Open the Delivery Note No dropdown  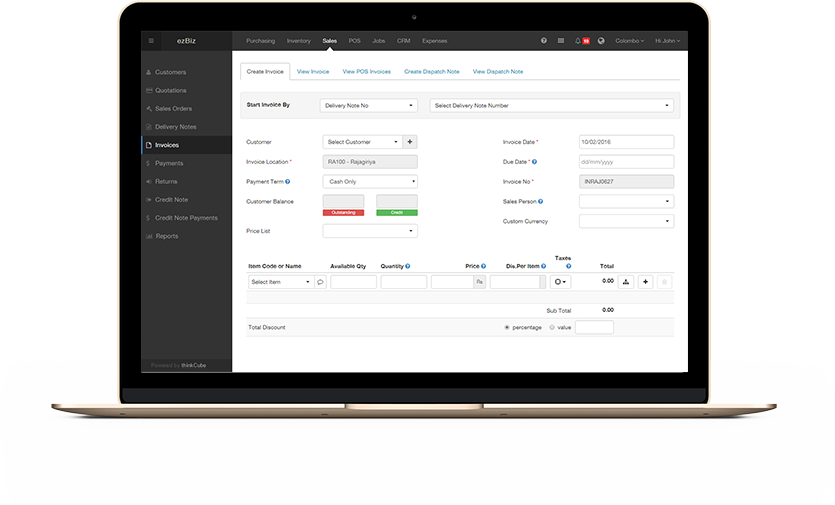click(x=369, y=105)
